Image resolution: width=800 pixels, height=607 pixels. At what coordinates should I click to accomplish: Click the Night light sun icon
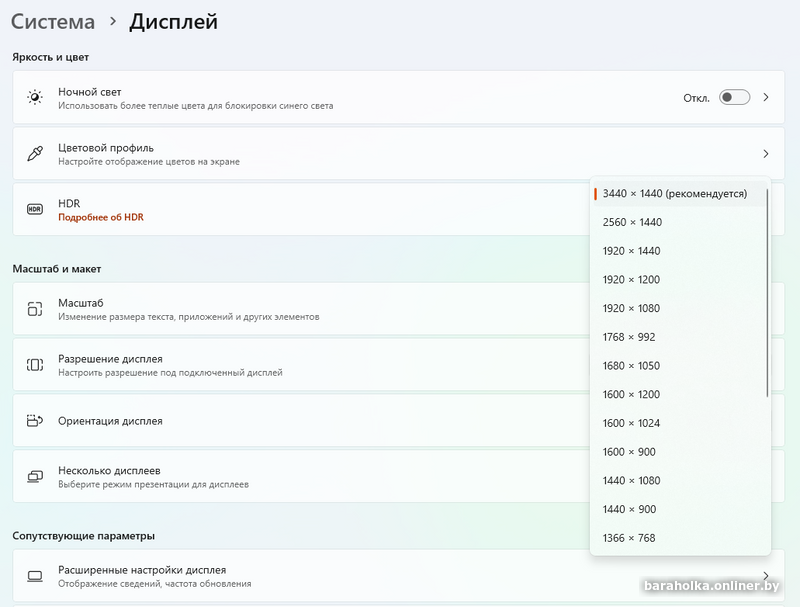point(35,97)
